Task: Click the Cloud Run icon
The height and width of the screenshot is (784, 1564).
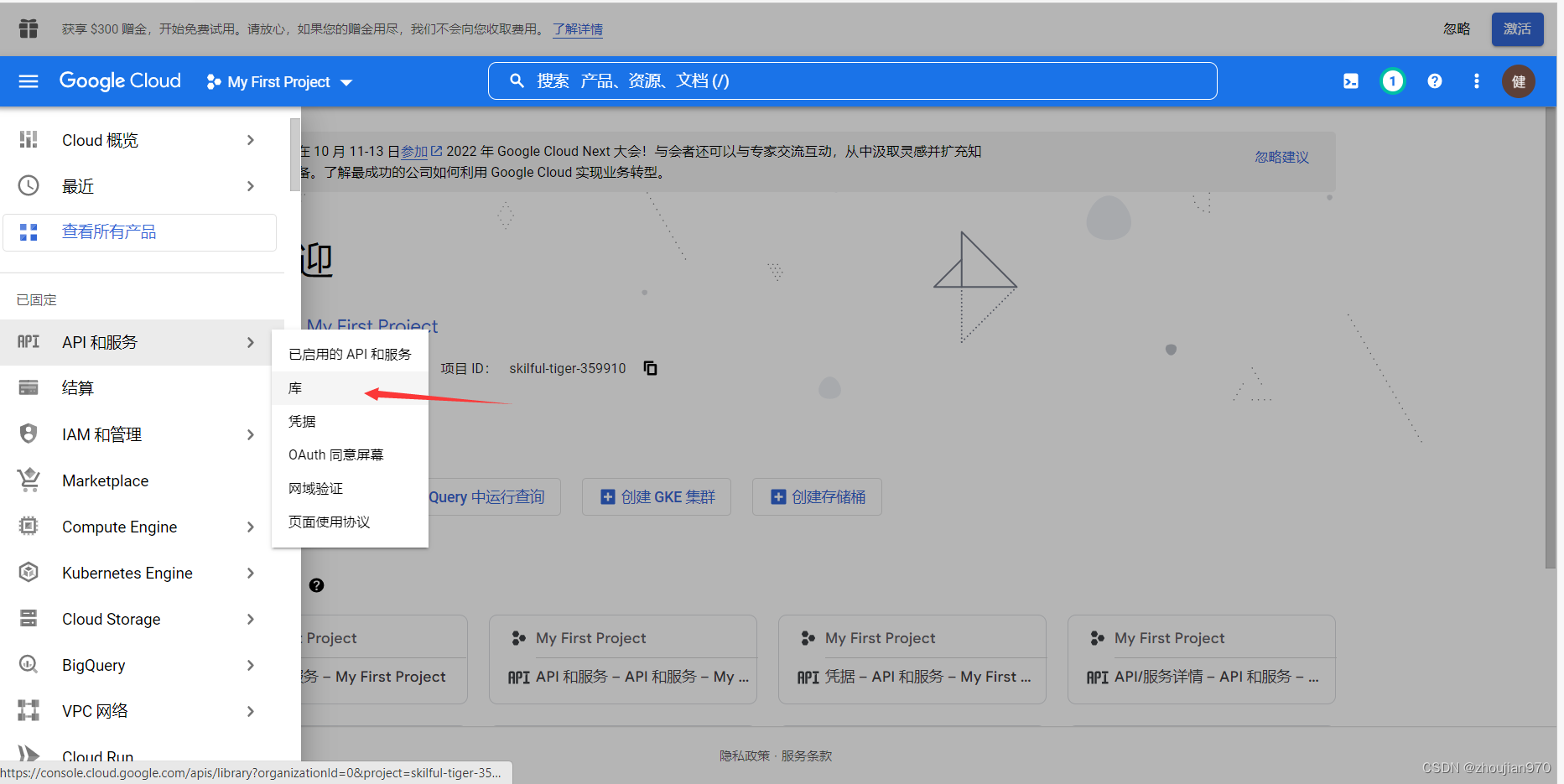Action: (x=29, y=755)
